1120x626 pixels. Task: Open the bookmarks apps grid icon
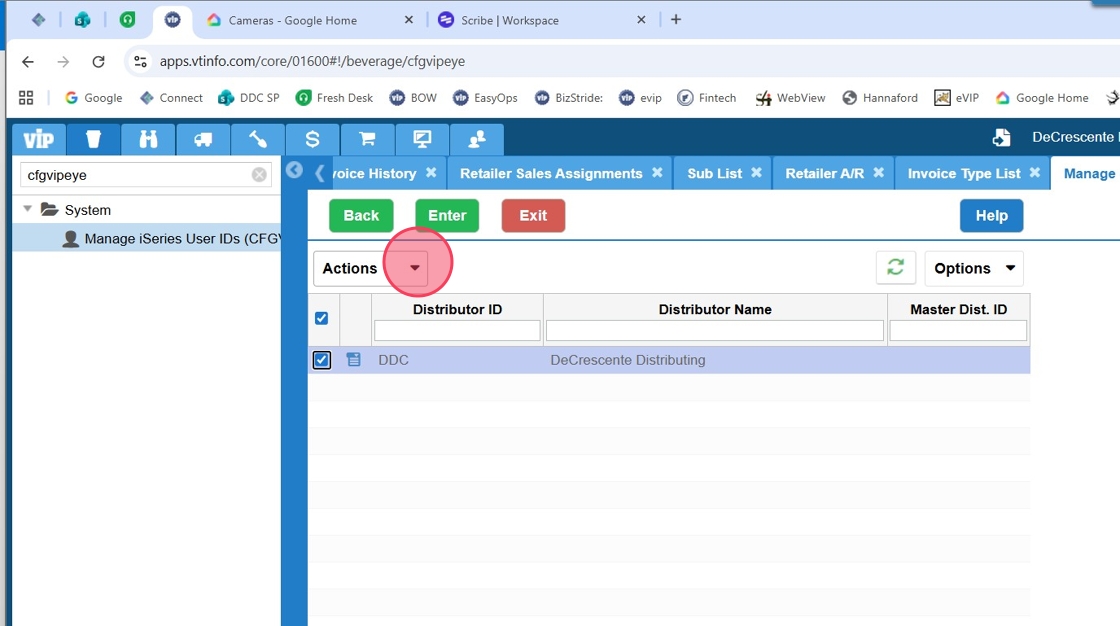(26, 98)
